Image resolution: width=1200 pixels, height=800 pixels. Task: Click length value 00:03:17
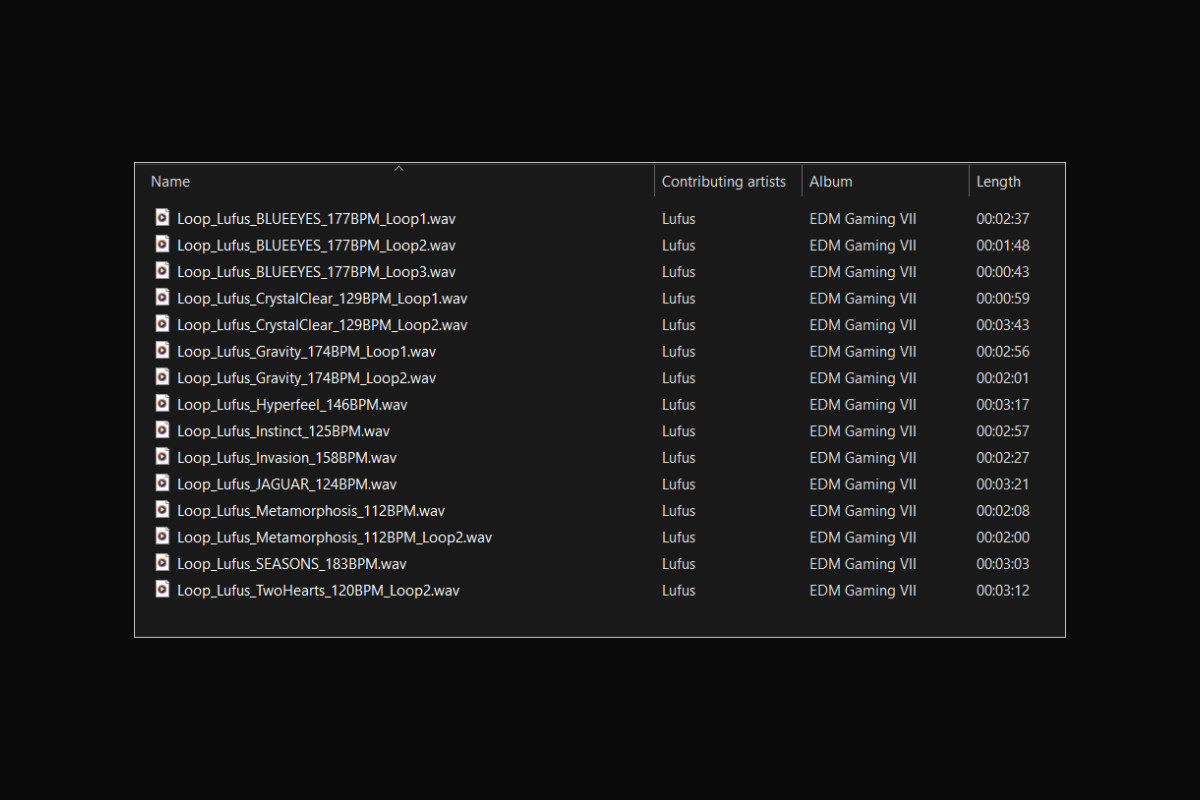[1003, 405]
